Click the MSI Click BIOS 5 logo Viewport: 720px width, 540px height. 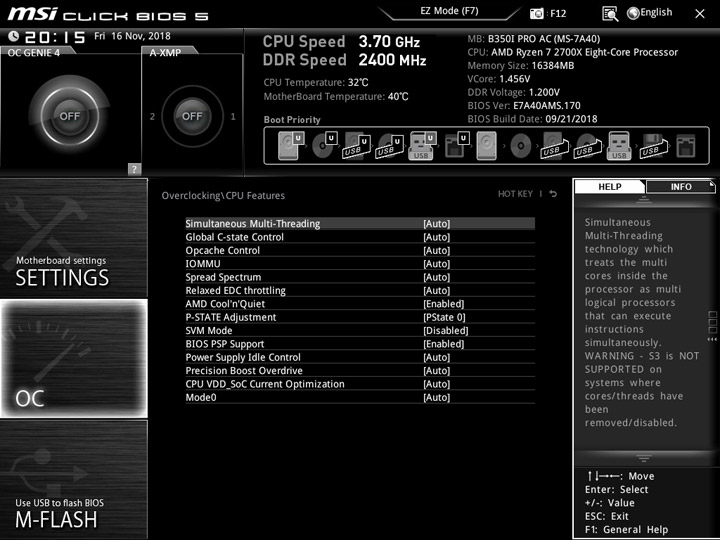[108, 14]
